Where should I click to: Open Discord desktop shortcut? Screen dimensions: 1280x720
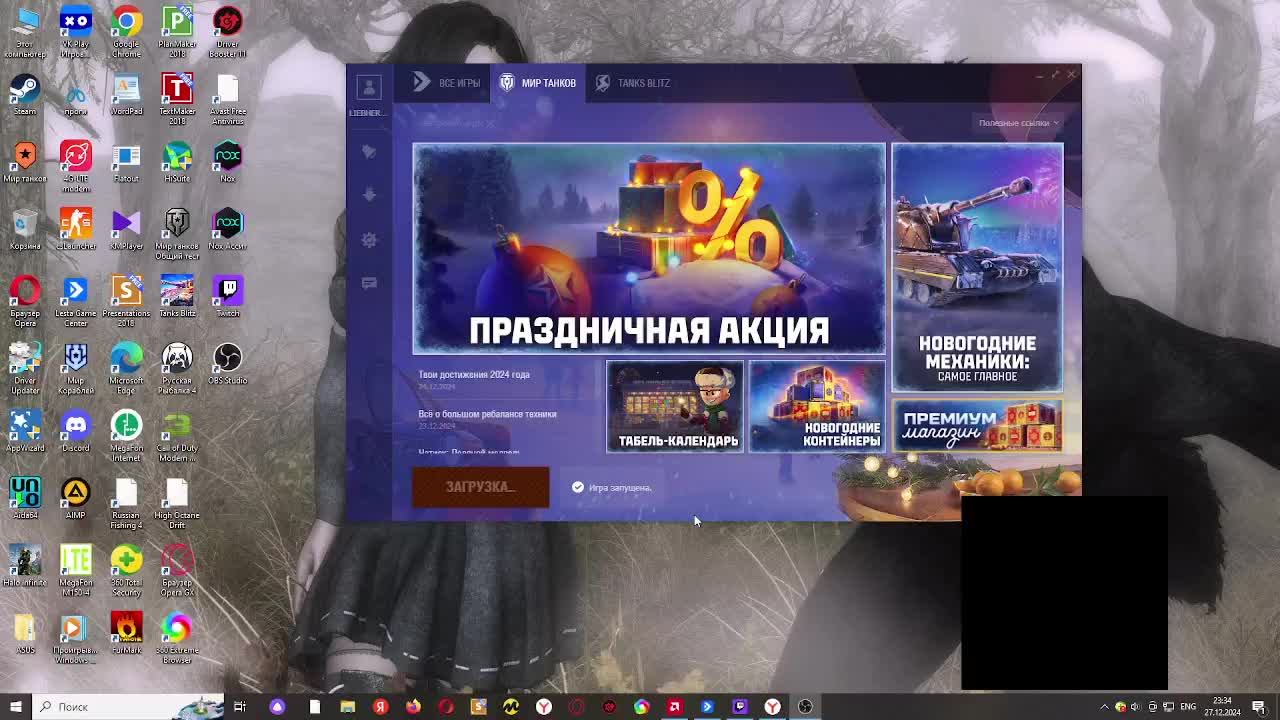(75, 430)
